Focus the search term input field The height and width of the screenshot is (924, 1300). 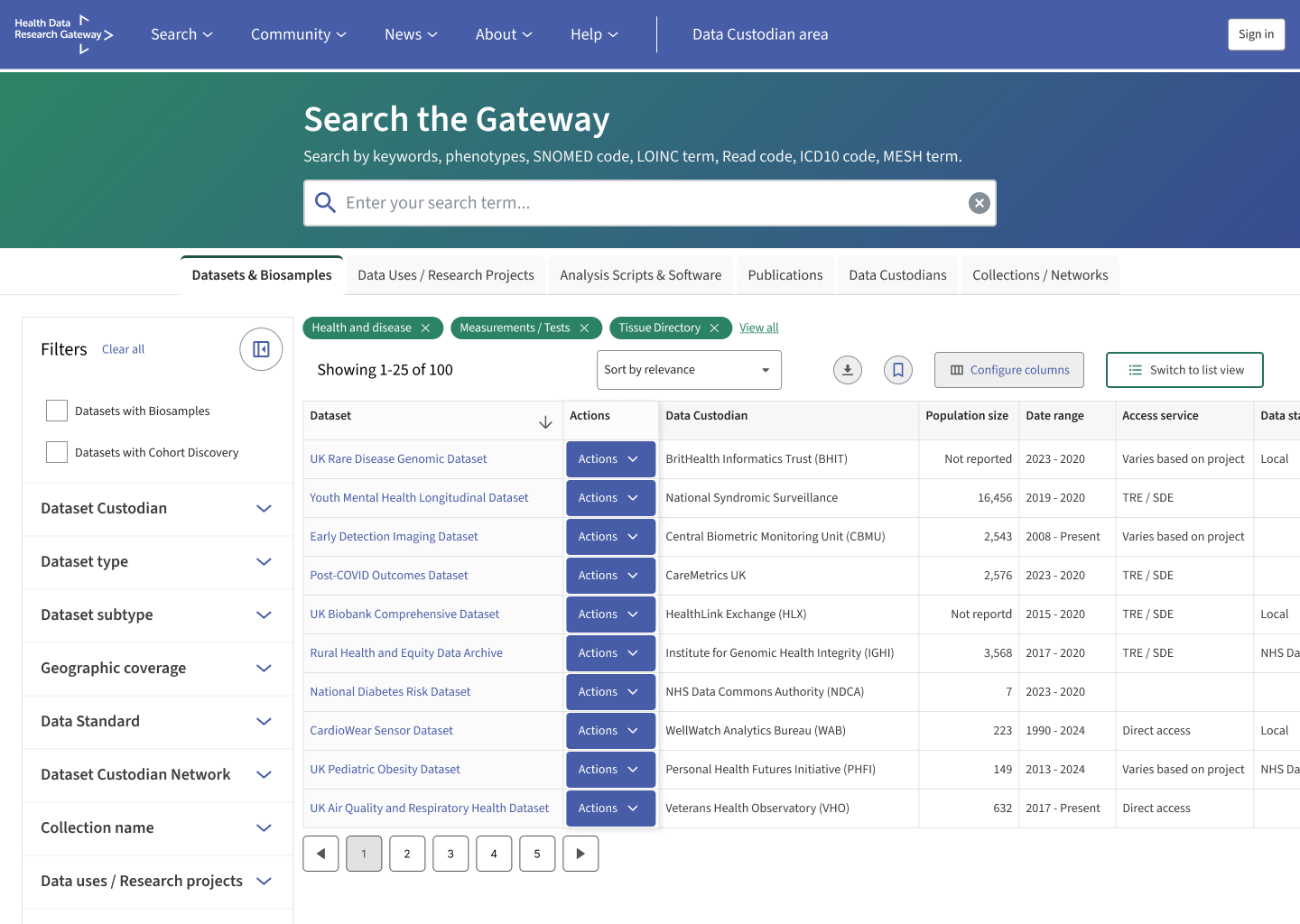pos(650,203)
